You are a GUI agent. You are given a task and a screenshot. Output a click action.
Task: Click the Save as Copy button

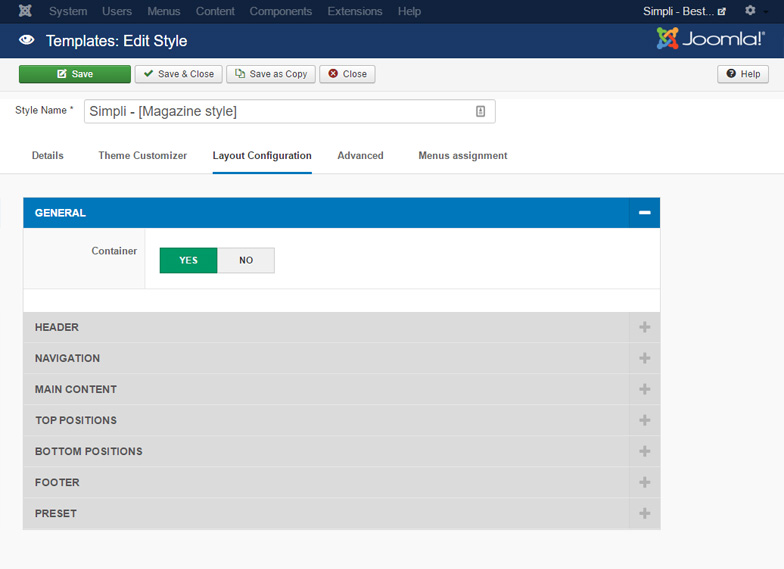pyautogui.click(x=271, y=74)
